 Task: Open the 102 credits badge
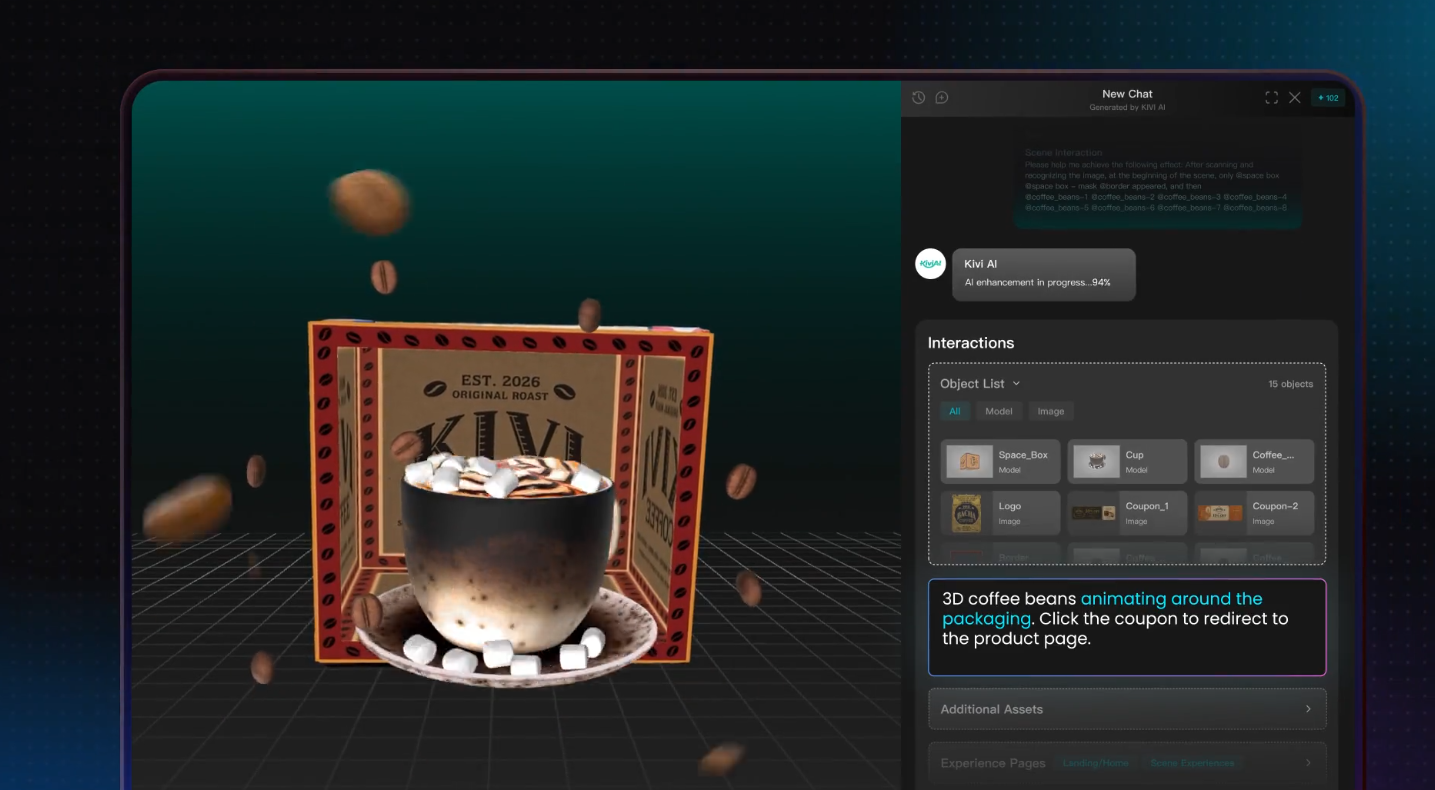[x=1328, y=97]
